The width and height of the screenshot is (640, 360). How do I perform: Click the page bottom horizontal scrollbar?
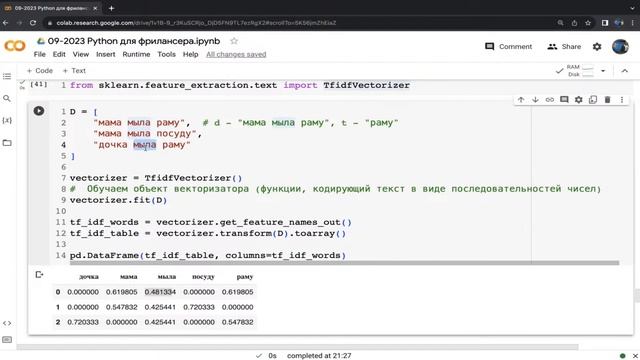point(297,347)
